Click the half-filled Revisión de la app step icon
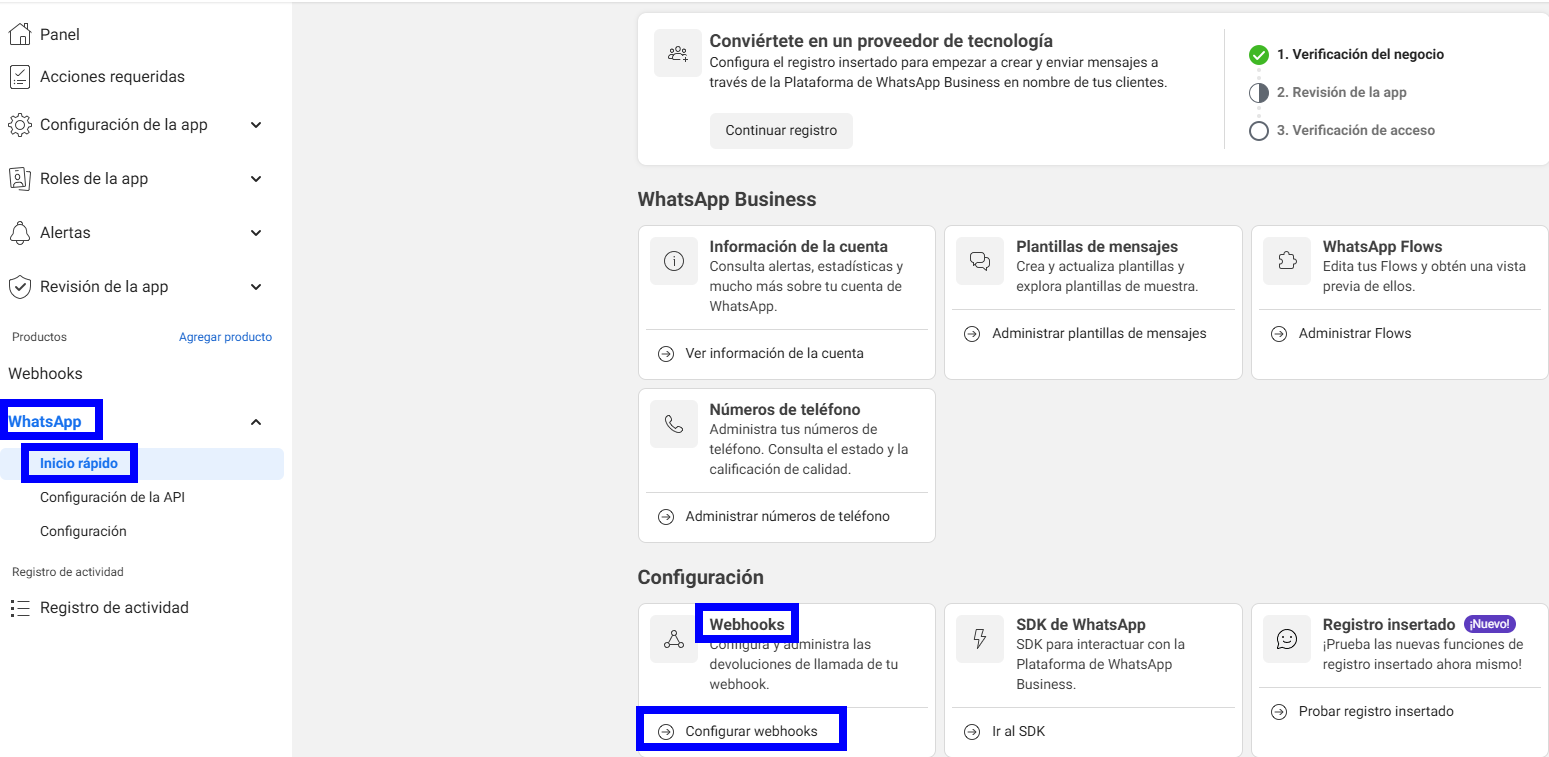1549x757 pixels. pyautogui.click(x=1259, y=93)
